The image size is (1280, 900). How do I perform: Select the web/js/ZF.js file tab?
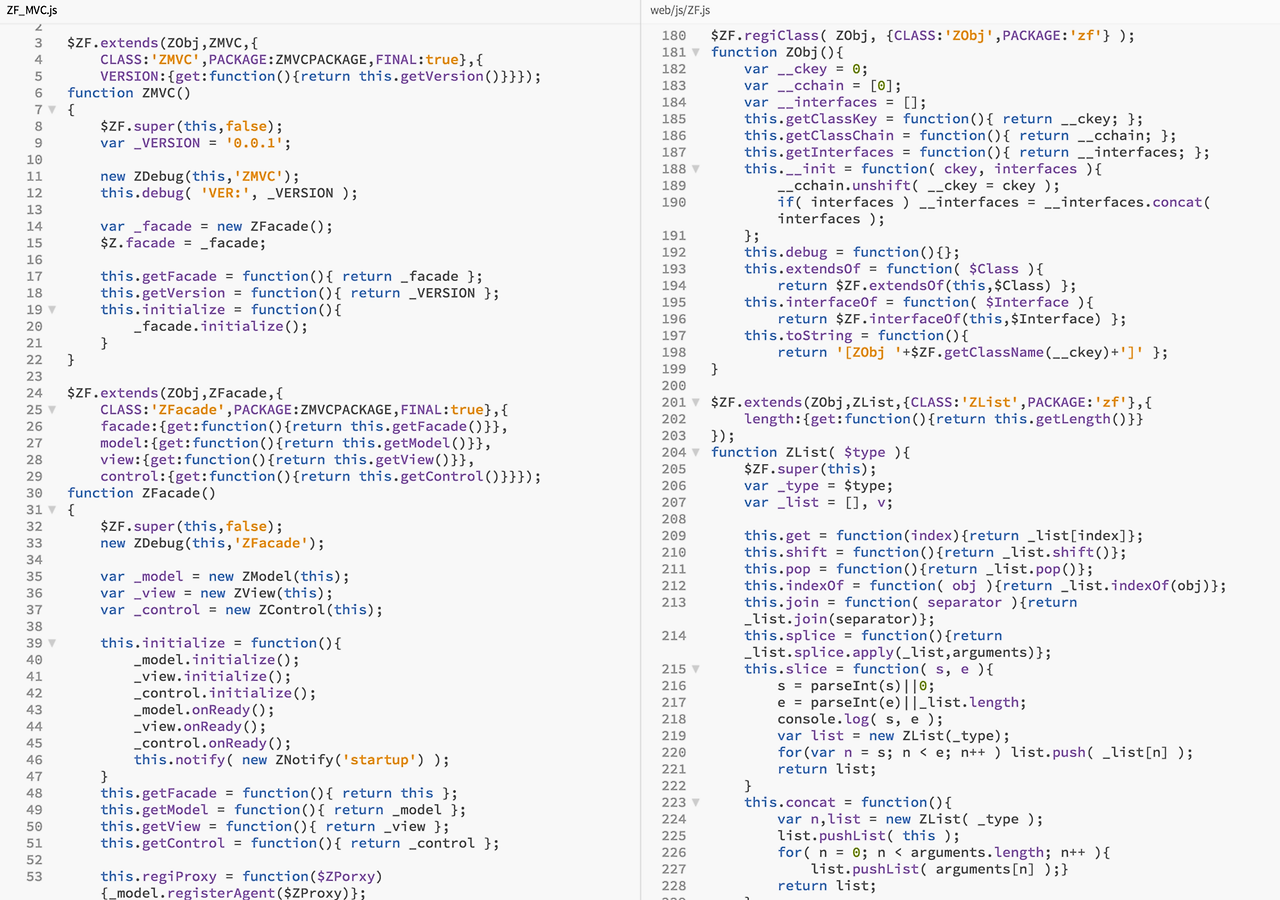pyautogui.click(x=680, y=9)
